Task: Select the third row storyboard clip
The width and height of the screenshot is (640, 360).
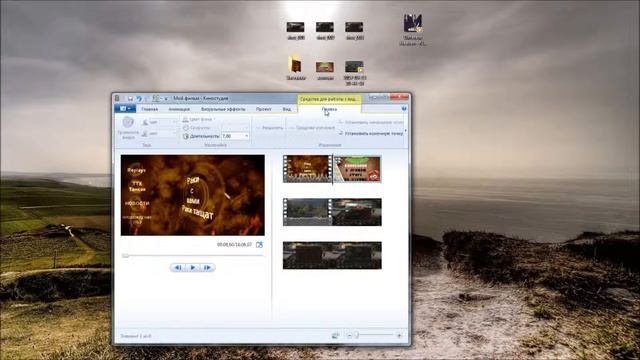Action: pyautogui.click(x=332, y=255)
